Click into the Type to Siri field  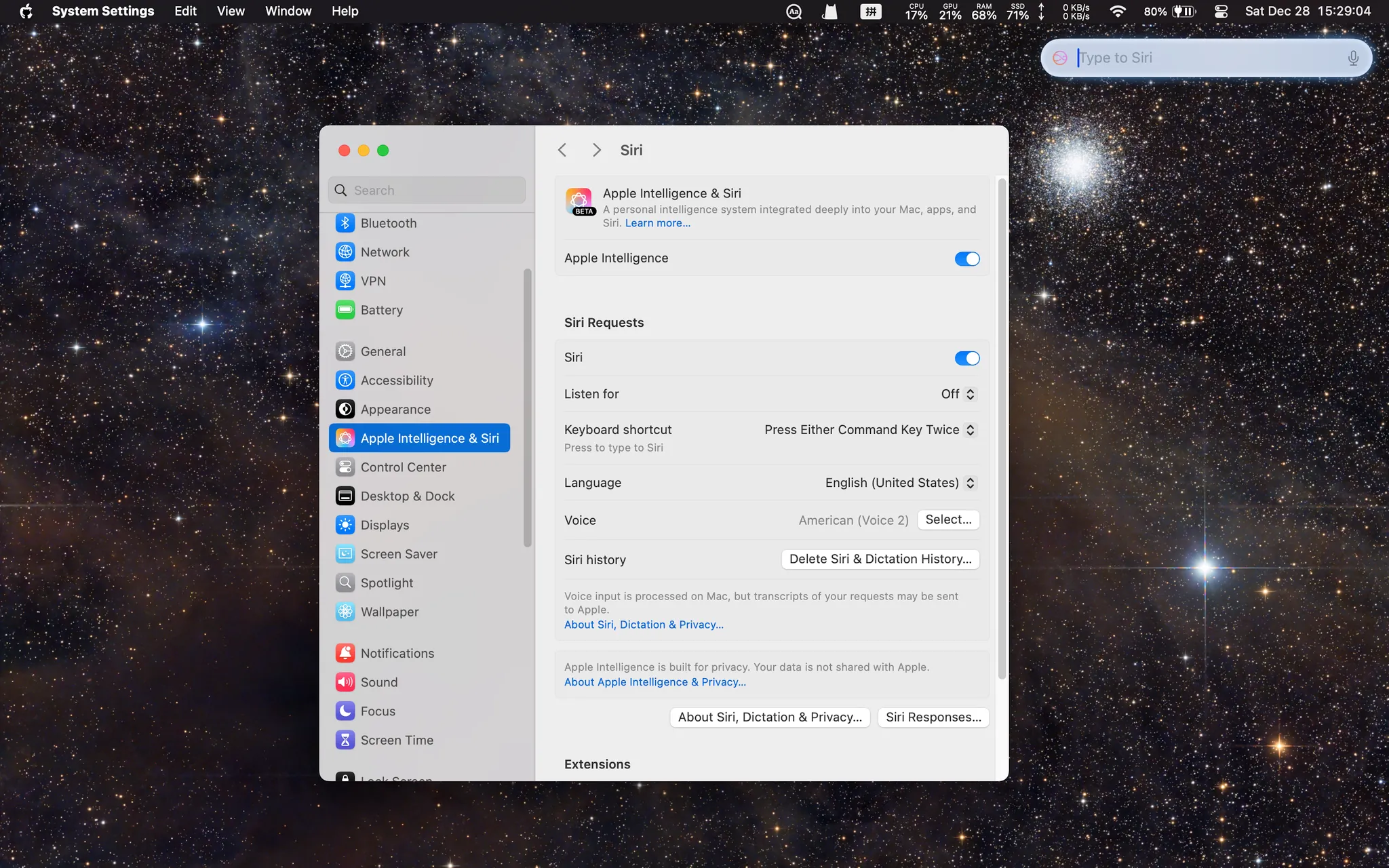tap(1207, 58)
